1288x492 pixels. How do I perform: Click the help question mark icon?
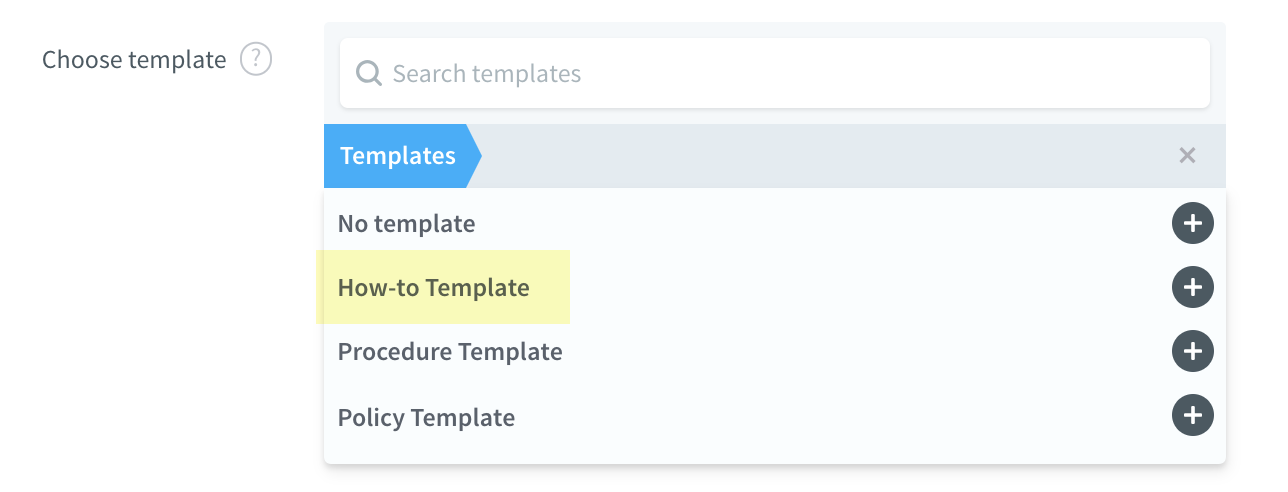coord(256,60)
